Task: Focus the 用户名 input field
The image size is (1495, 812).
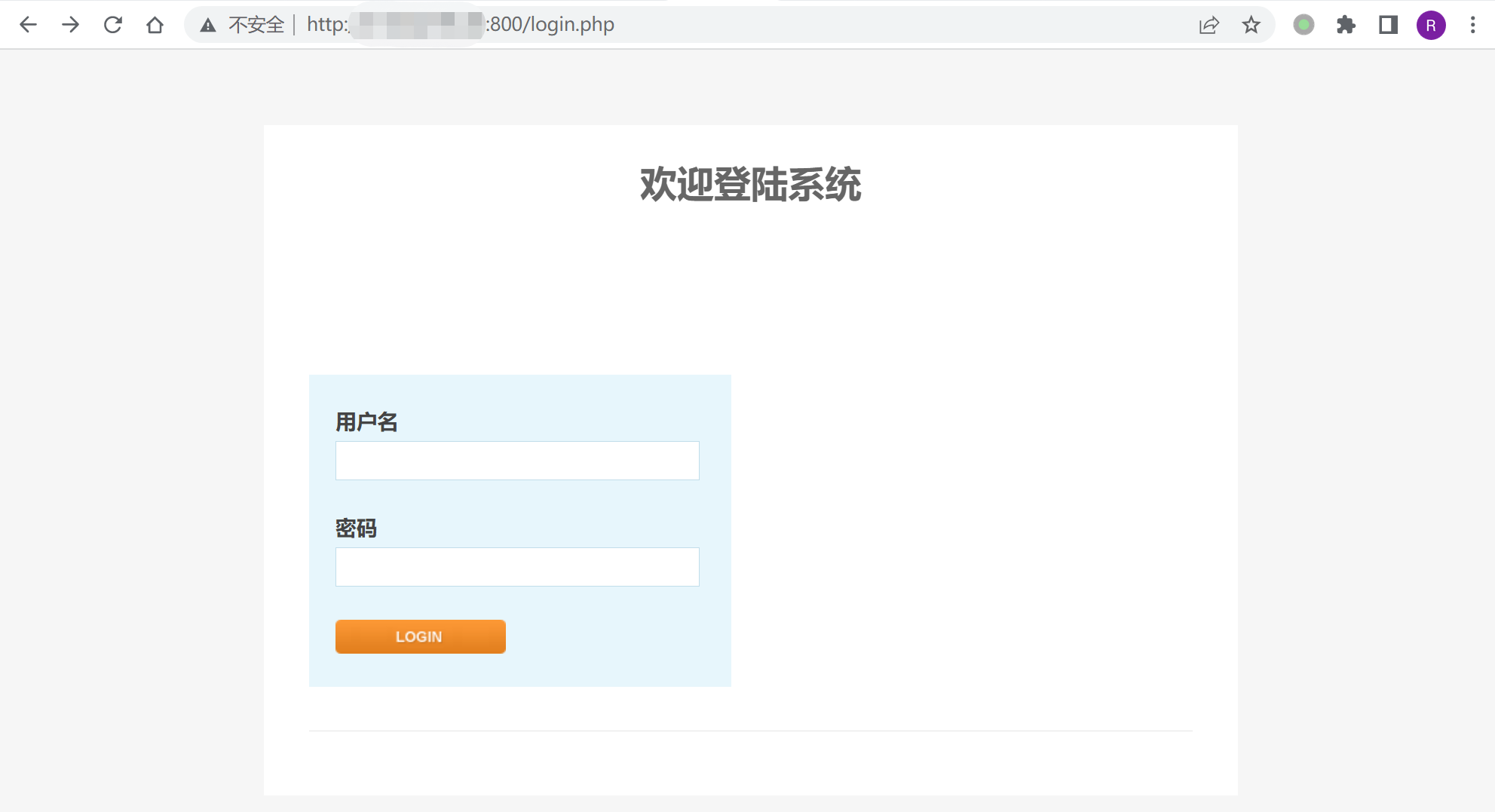Action: click(517, 461)
